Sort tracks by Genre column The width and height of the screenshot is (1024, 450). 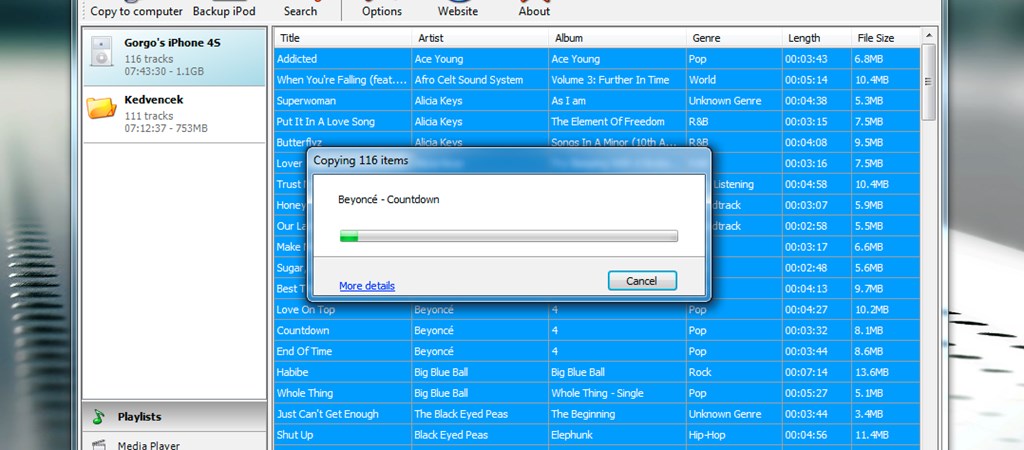(734, 38)
